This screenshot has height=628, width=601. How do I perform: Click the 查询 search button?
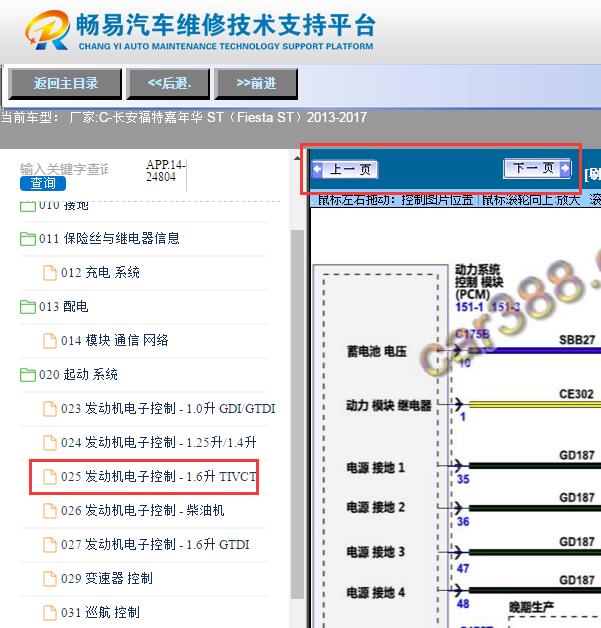43,183
